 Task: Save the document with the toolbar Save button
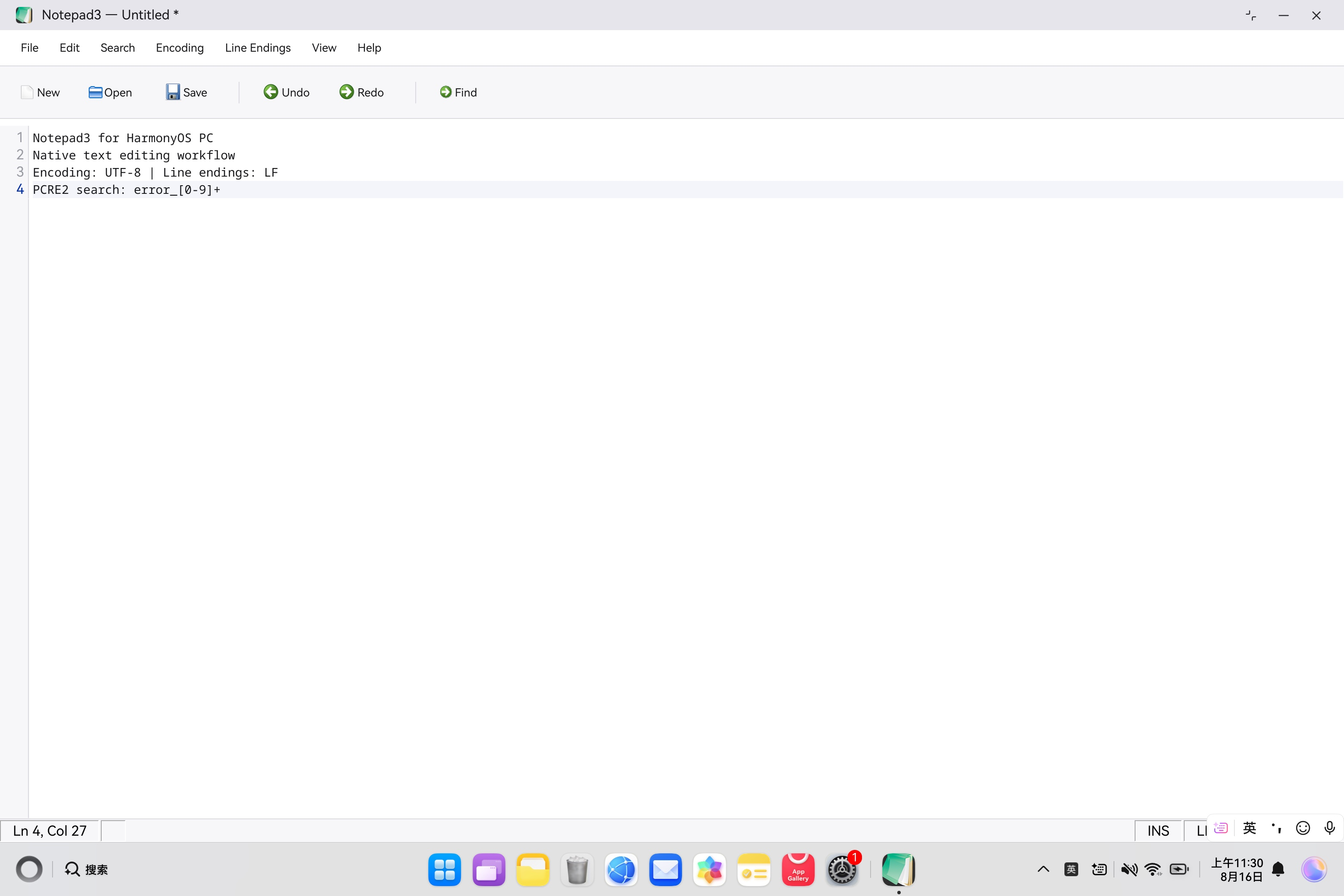186,93
